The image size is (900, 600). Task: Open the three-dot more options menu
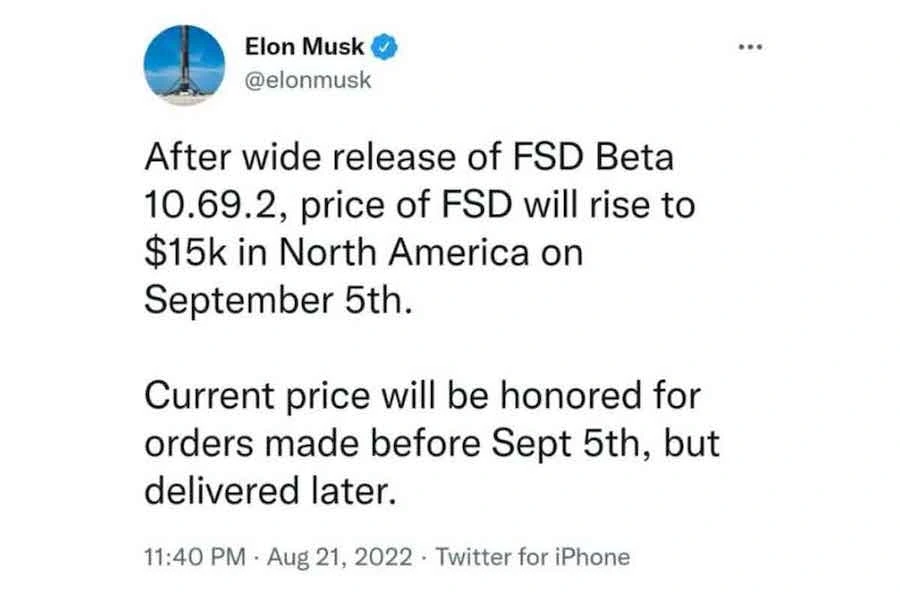click(749, 48)
